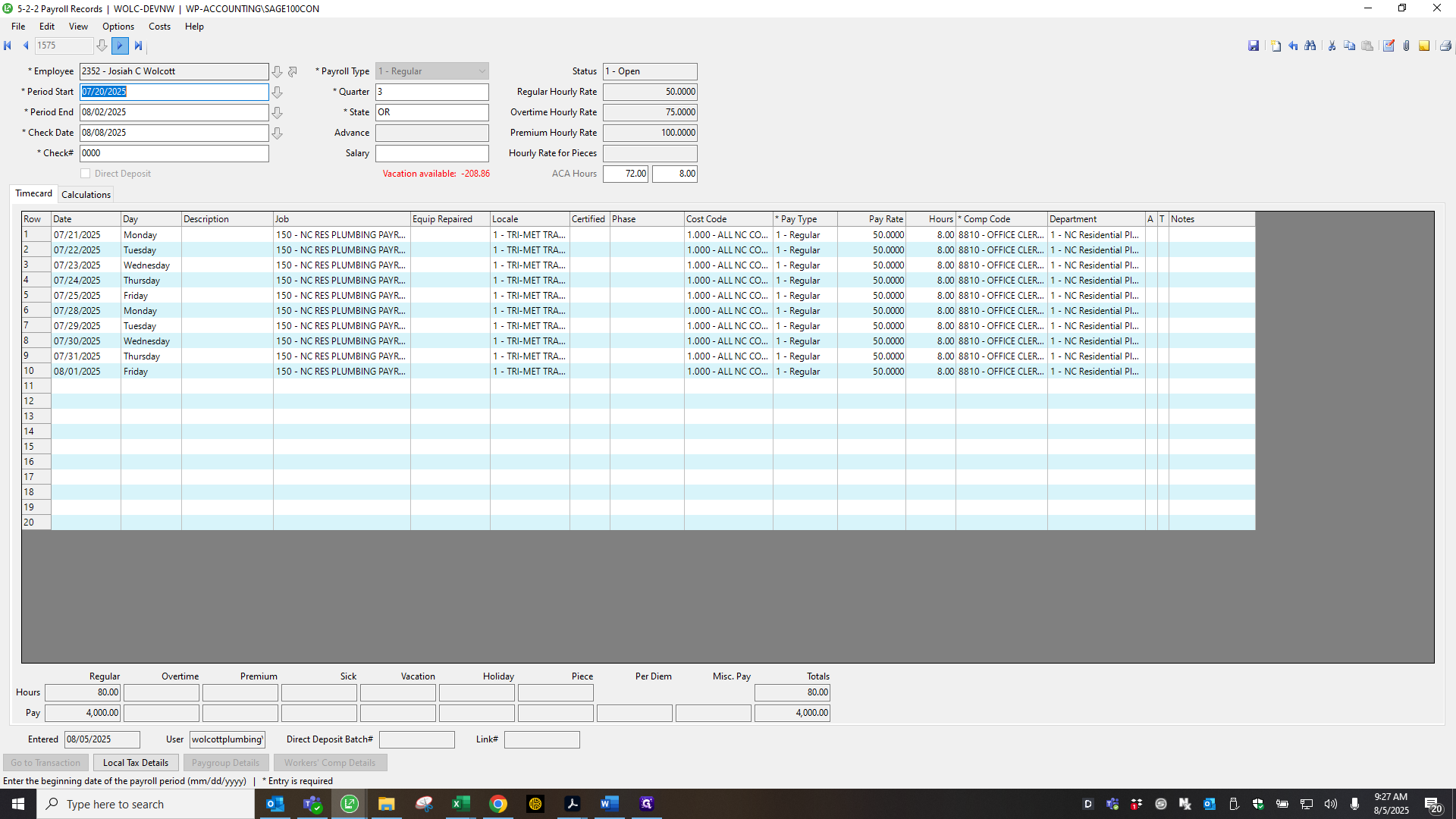The width and height of the screenshot is (1456, 819).
Task: Open the File menu
Action: 18,27
